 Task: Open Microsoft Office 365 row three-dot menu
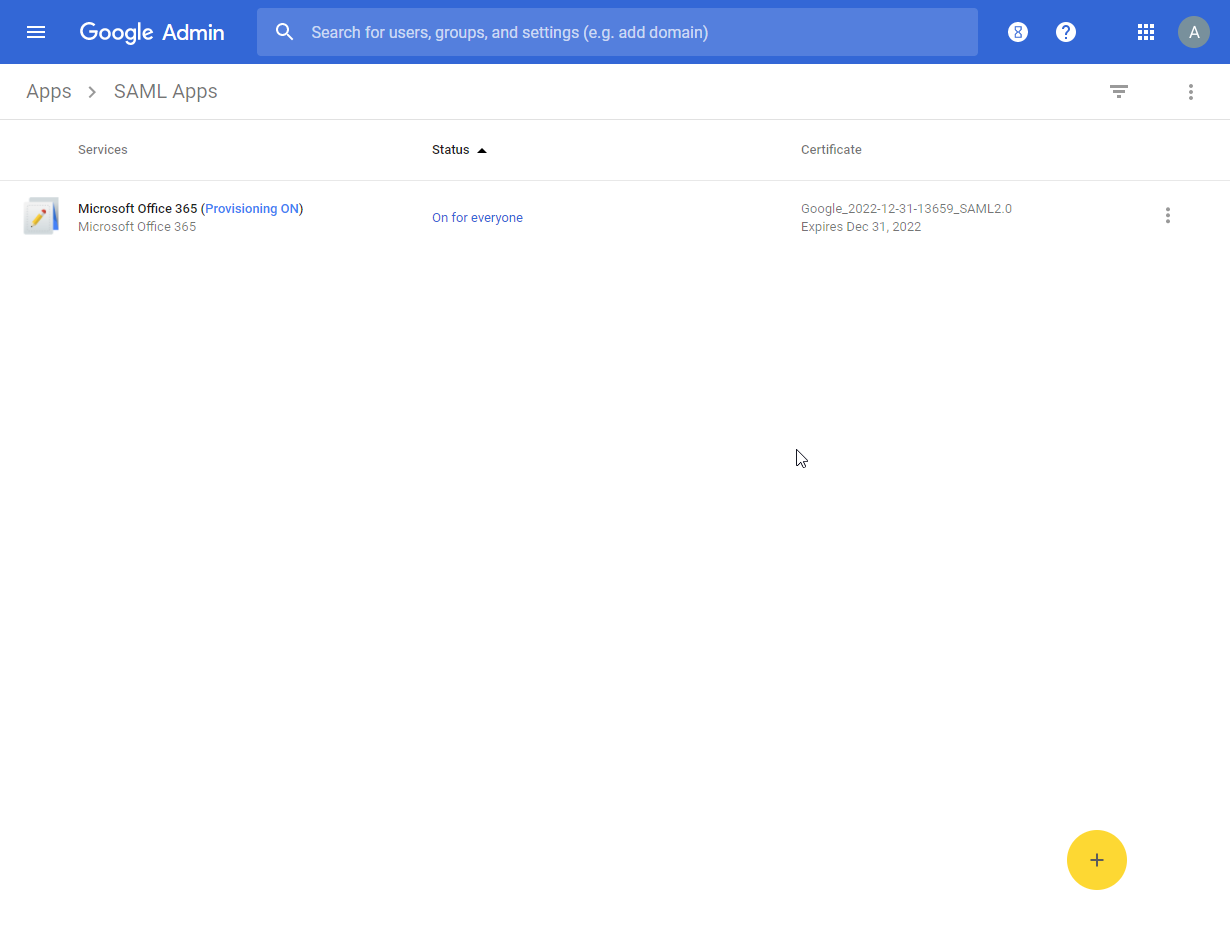point(1167,215)
